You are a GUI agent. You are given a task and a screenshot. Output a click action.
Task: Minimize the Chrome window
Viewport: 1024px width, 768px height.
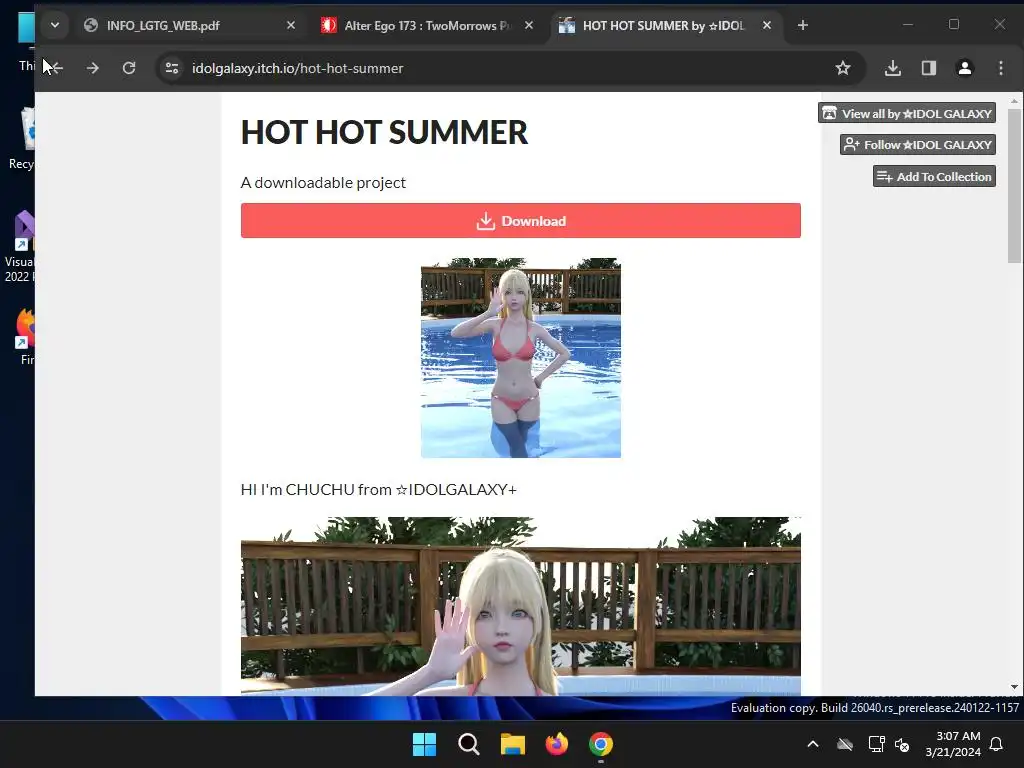(x=908, y=25)
